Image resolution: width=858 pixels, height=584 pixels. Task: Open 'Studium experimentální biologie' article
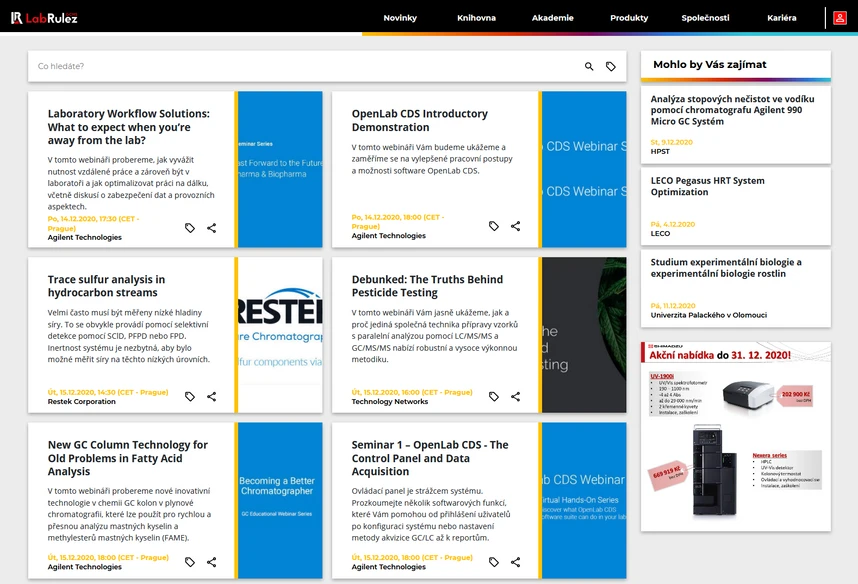click(x=726, y=268)
